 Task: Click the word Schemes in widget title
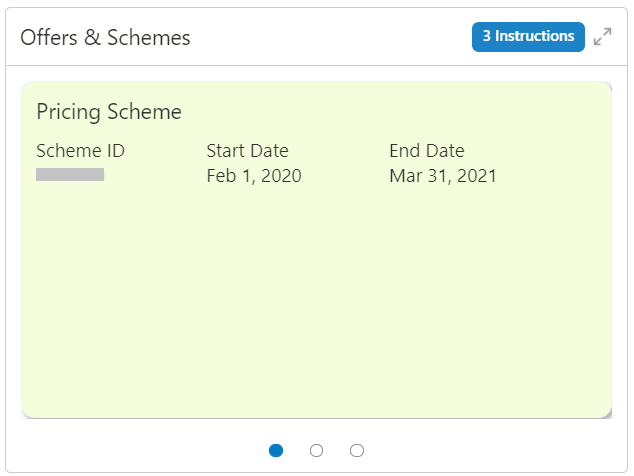click(148, 38)
